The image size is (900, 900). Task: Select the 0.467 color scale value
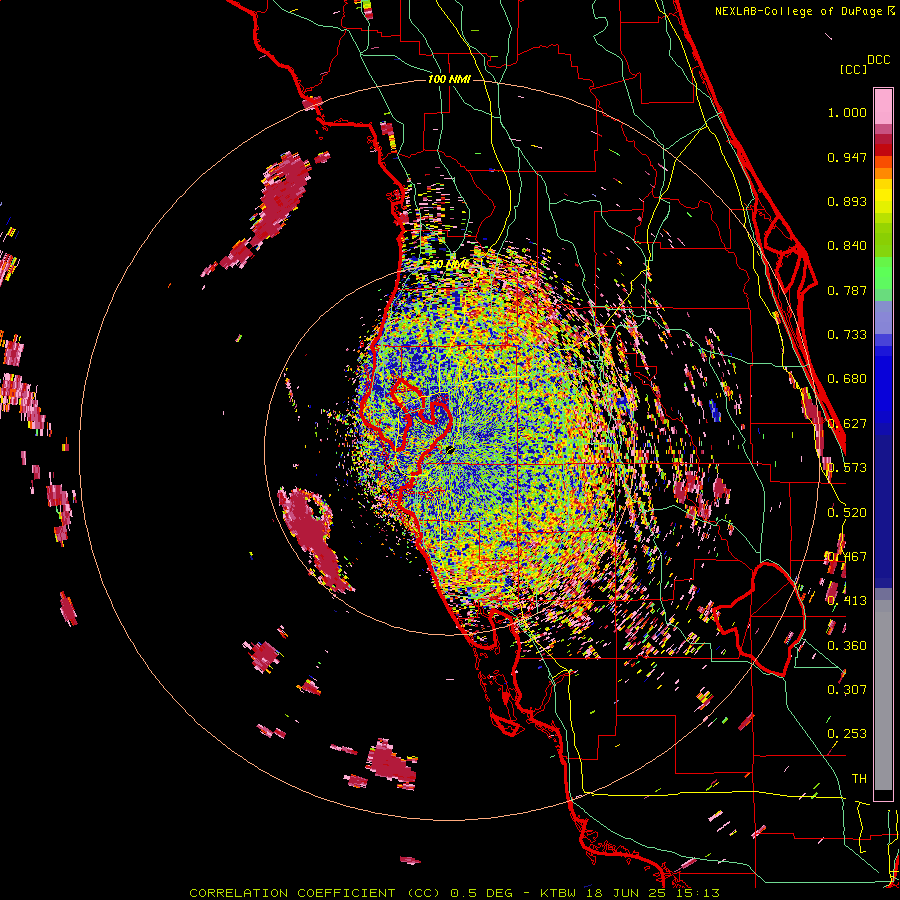pos(847,557)
